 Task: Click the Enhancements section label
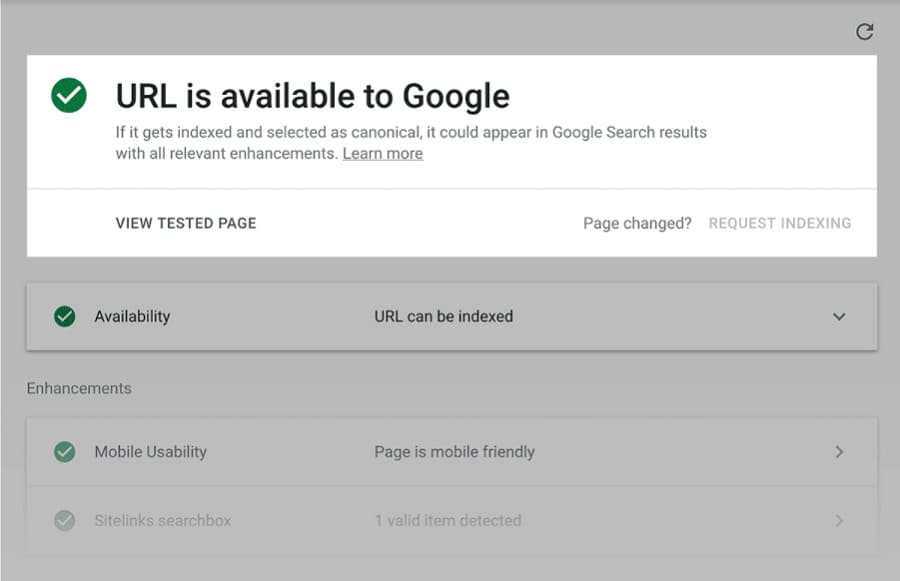click(x=78, y=388)
